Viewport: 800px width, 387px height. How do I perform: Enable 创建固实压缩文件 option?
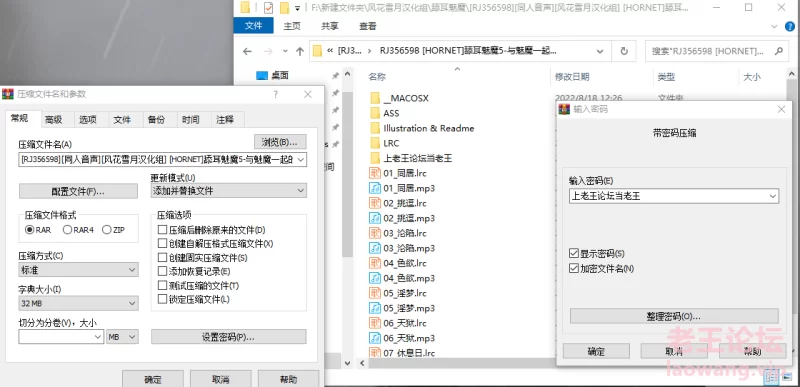[162, 257]
